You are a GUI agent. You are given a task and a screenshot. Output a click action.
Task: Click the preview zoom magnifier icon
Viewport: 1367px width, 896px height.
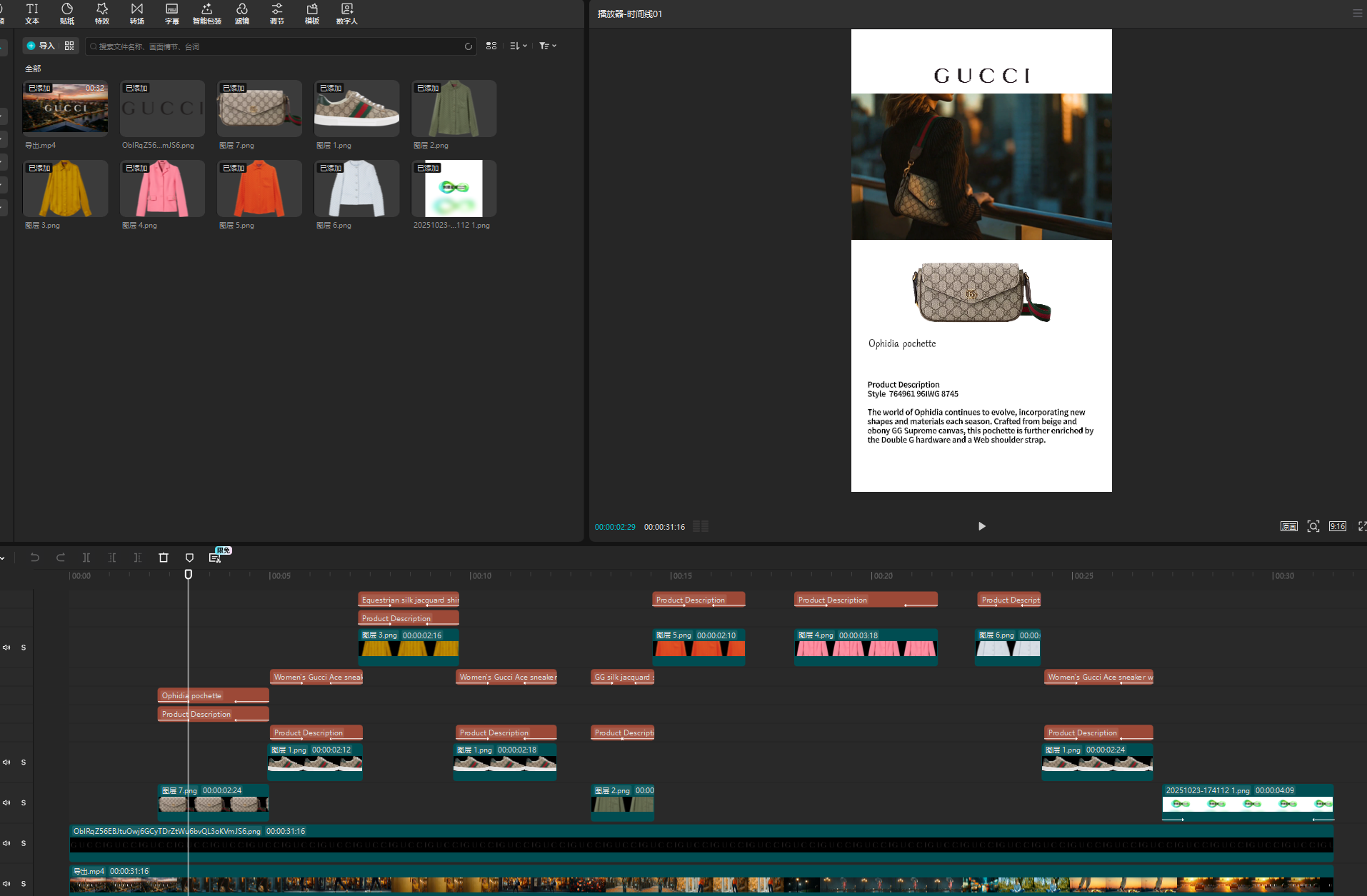coord(1313,526)
